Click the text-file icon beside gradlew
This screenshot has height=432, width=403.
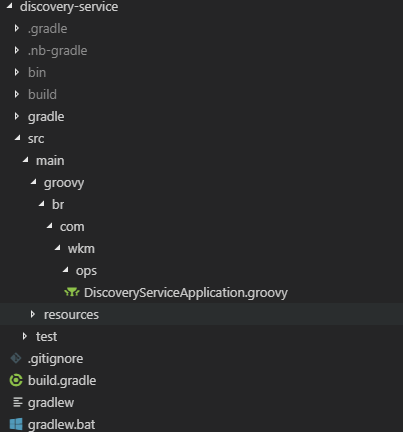[x=18, y=402]
